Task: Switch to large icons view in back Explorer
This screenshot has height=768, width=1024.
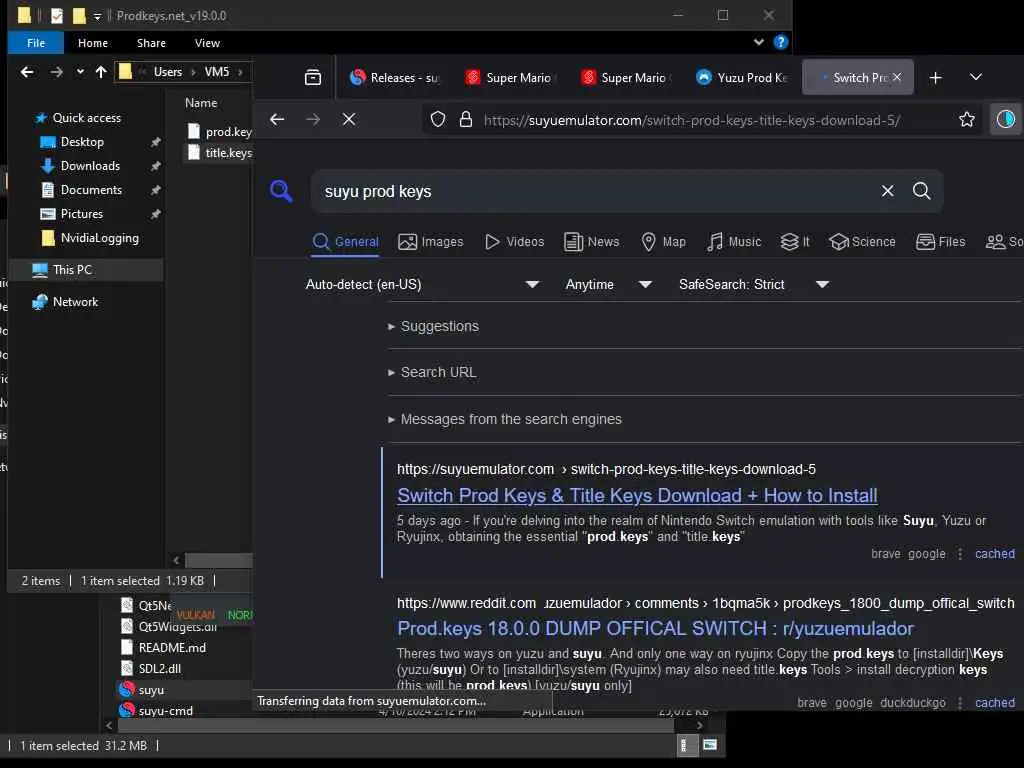Action: point(710,745)
